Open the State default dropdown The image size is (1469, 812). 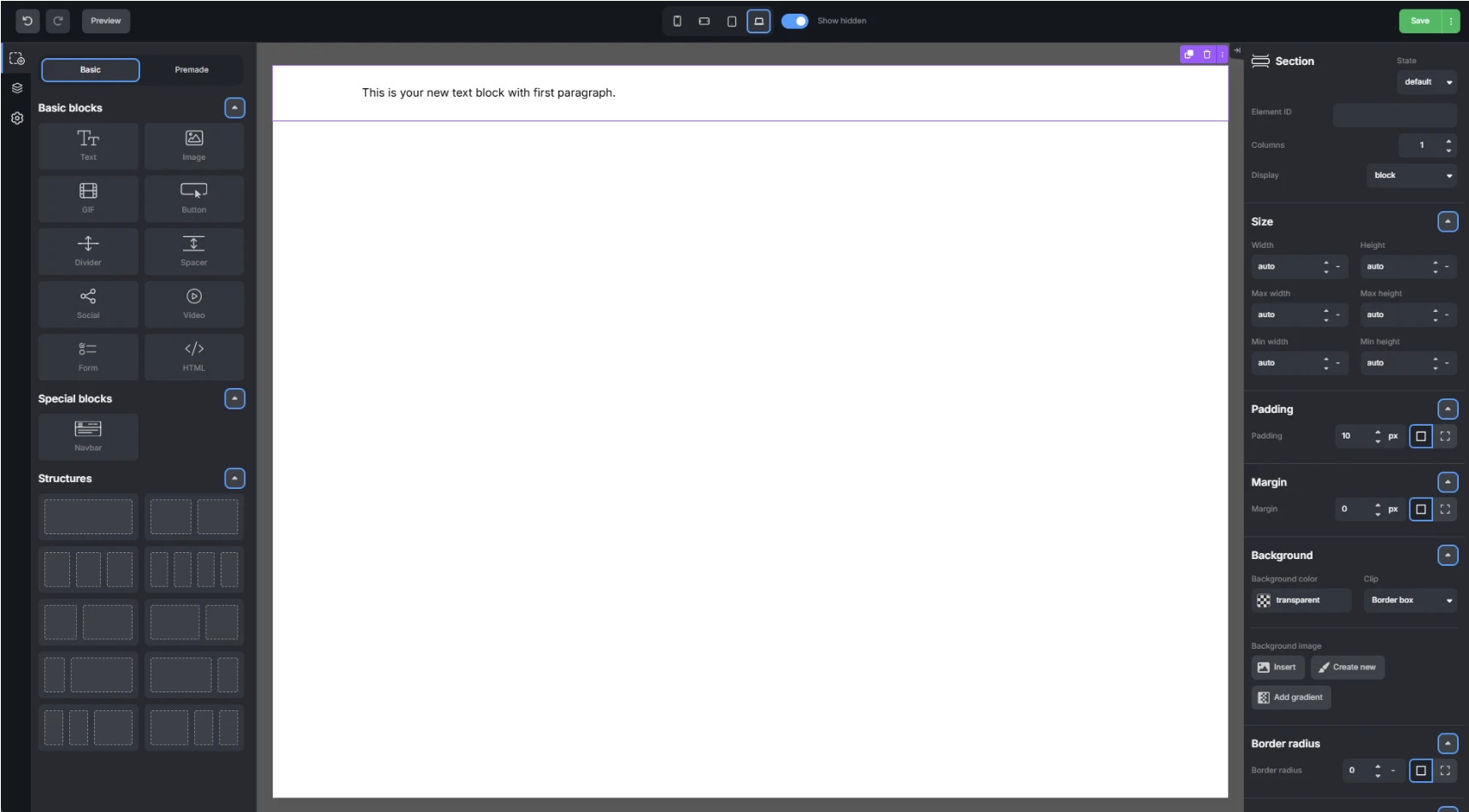(x=1427, y=82)
